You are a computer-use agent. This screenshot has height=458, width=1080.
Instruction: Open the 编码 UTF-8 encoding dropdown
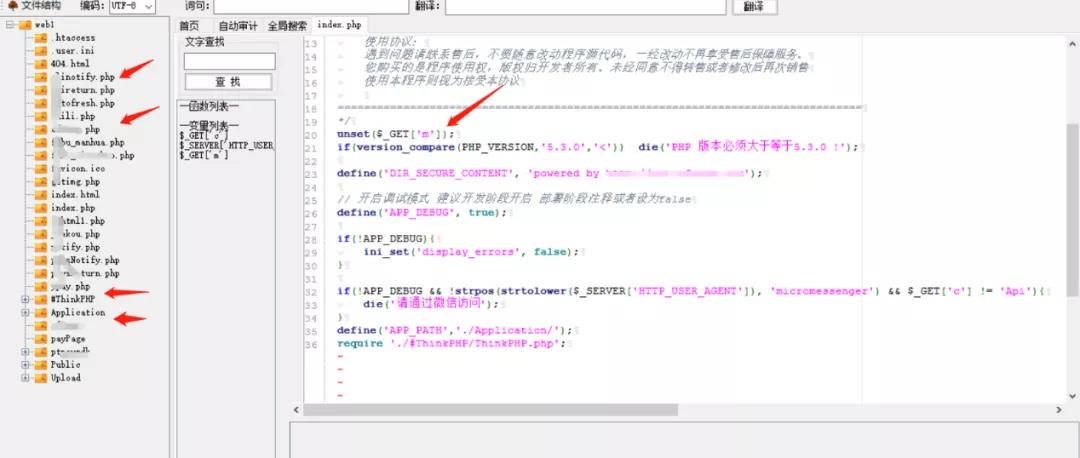point(132,6)
